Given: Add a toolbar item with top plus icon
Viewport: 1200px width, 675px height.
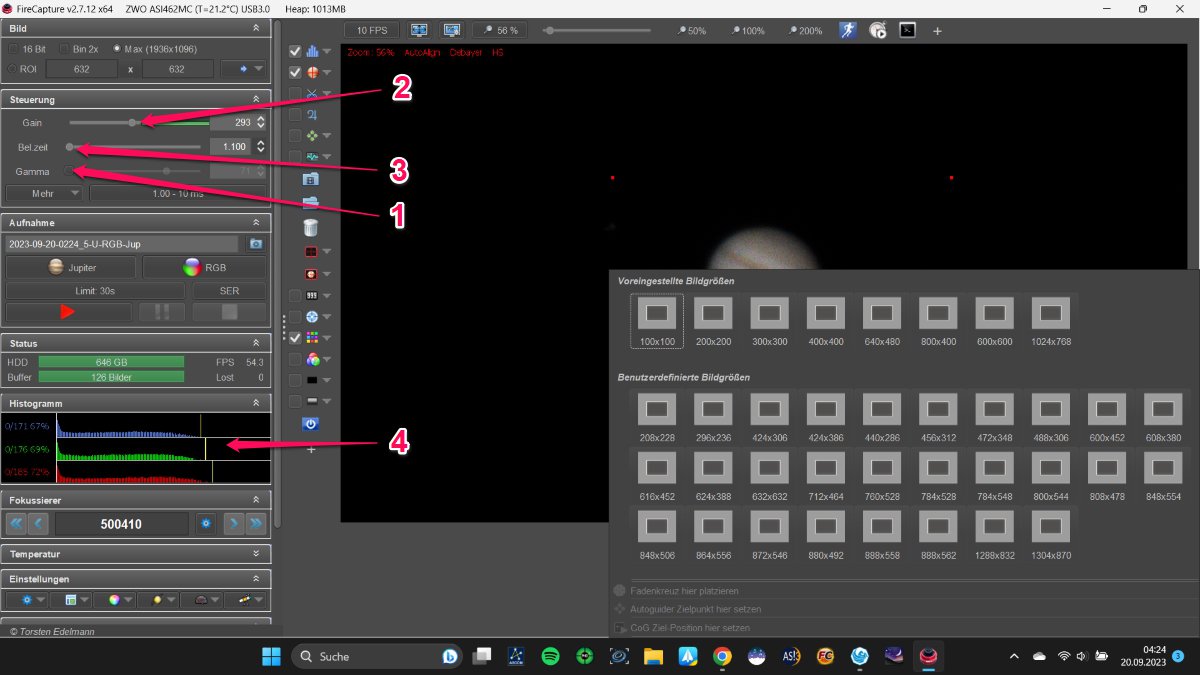Looking at the screenshot, I should click(x=937, y=30).
